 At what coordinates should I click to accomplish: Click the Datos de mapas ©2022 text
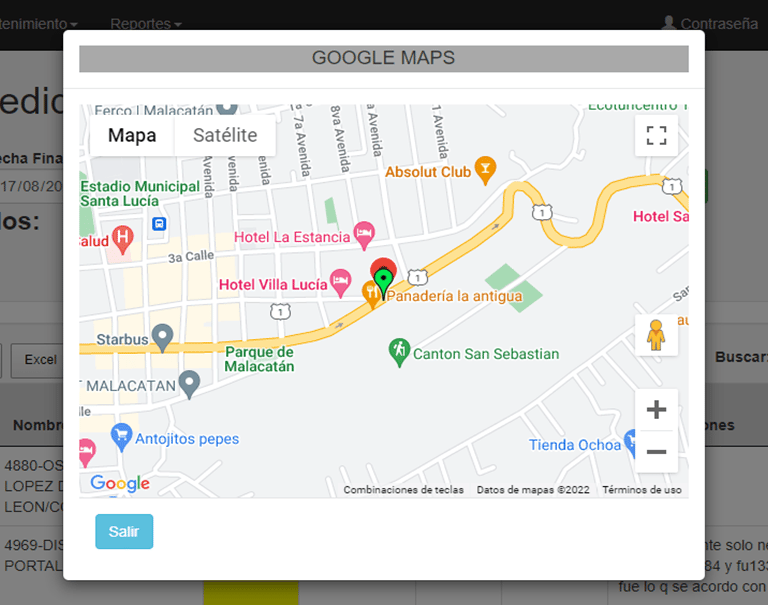pos(533,490)
